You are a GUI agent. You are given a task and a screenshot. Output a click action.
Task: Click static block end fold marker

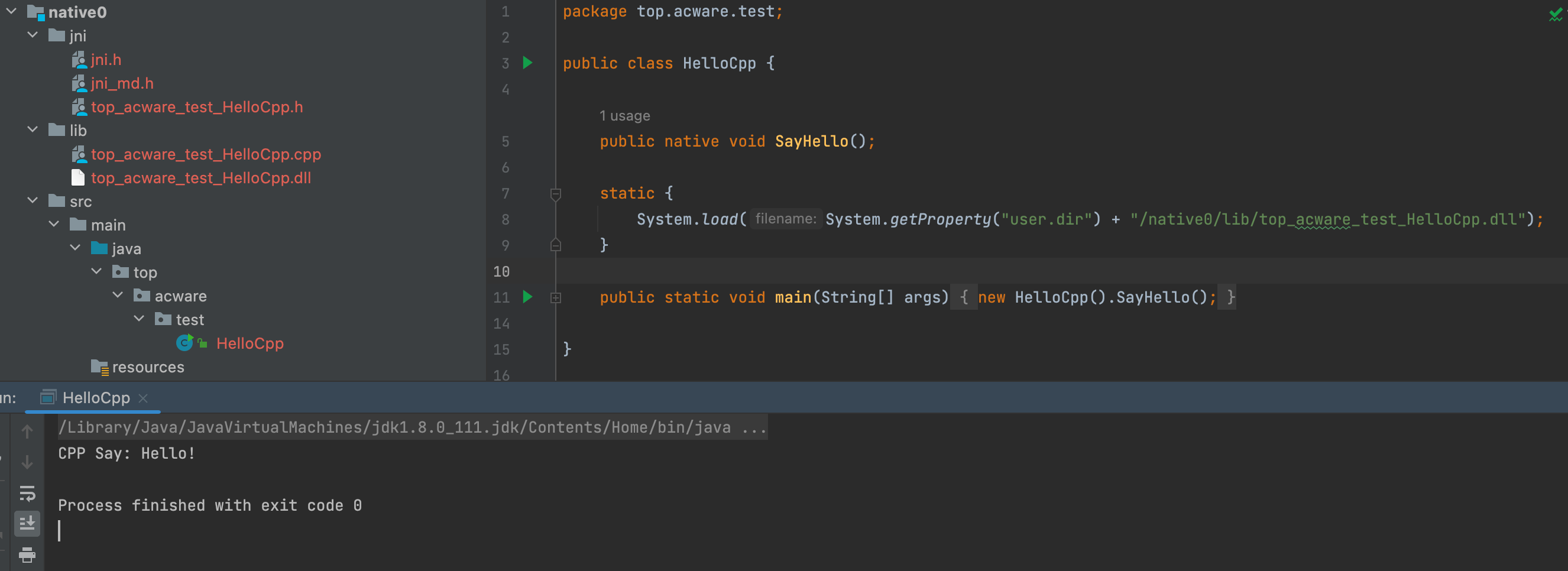click(556, 245)
